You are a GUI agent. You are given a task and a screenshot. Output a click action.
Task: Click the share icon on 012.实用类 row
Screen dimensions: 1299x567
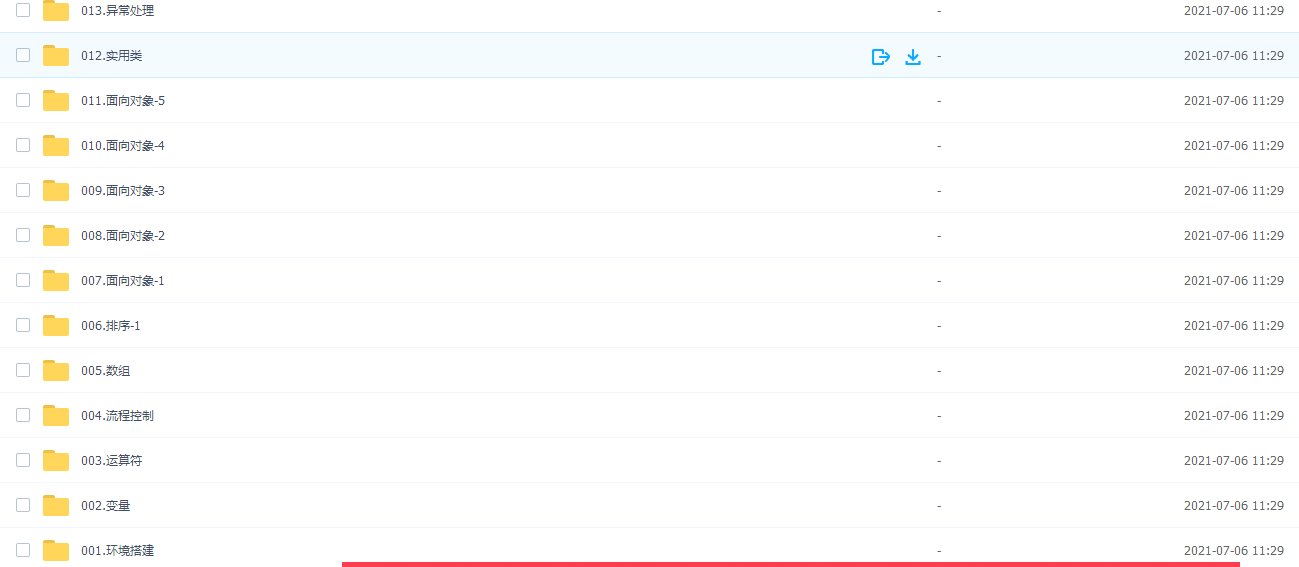[880, 56]
